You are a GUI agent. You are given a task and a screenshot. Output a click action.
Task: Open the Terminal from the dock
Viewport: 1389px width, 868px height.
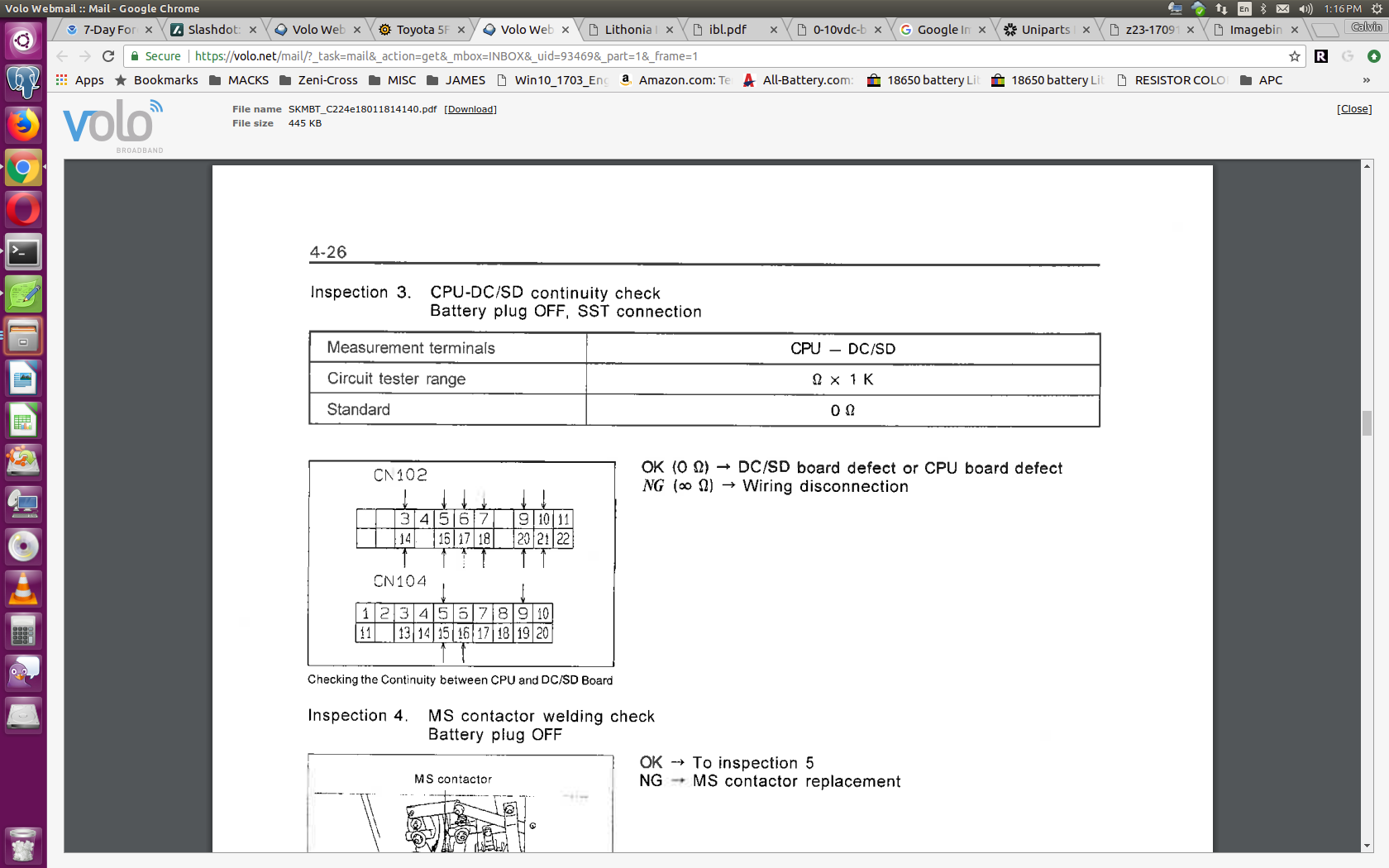(x=23, y=252)
